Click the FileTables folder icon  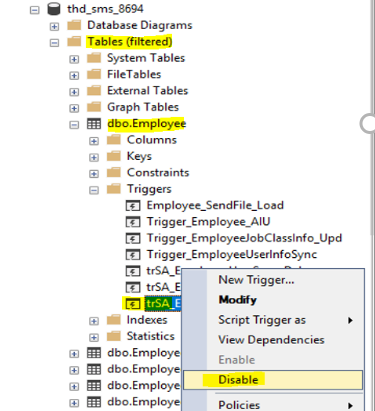pos(94,74)
